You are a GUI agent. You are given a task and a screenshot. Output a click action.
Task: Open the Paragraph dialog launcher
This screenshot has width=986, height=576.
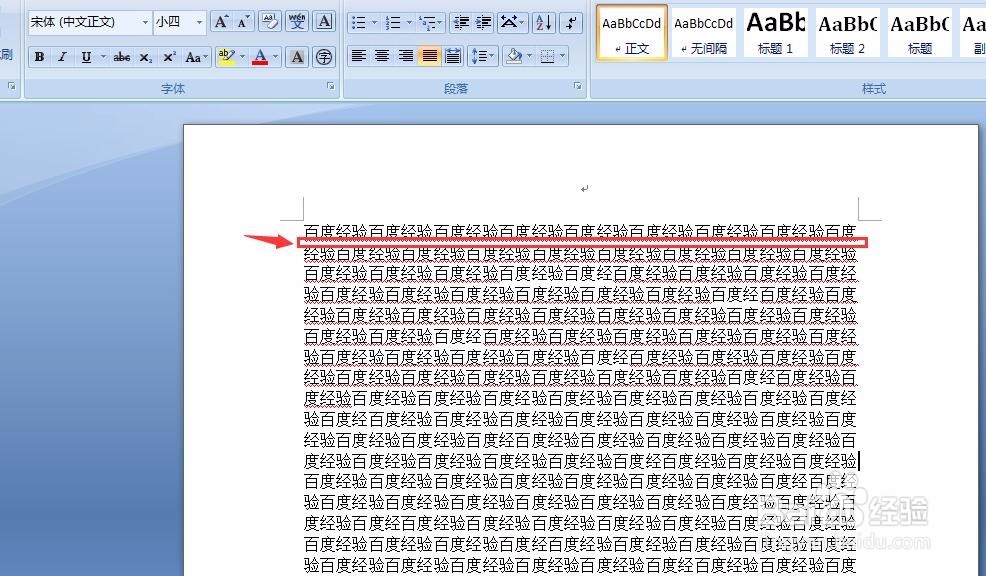[577, 87]
